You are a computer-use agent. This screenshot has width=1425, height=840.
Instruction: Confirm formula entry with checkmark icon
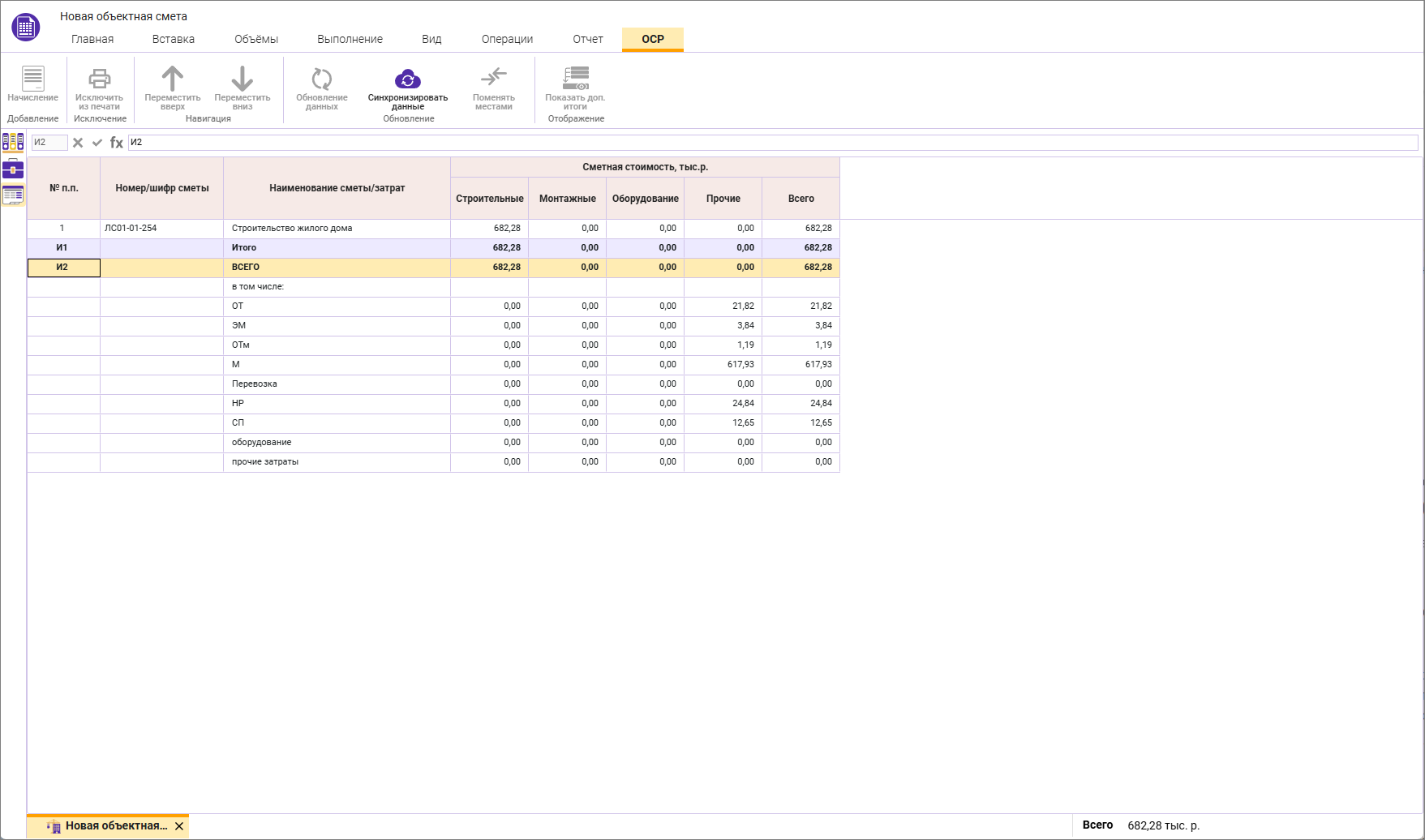[x=97, y=143]
